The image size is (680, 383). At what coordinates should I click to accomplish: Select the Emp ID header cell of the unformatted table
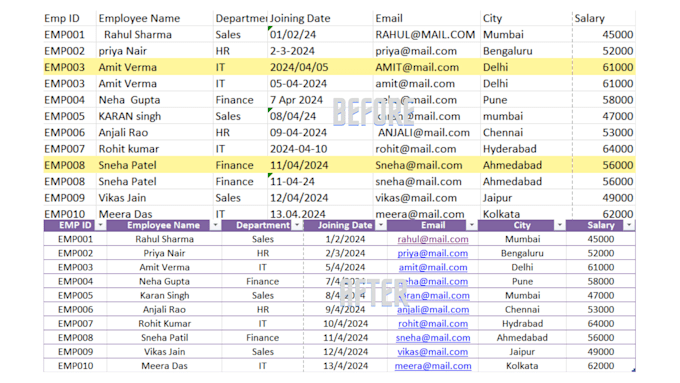tap(69, 19)
